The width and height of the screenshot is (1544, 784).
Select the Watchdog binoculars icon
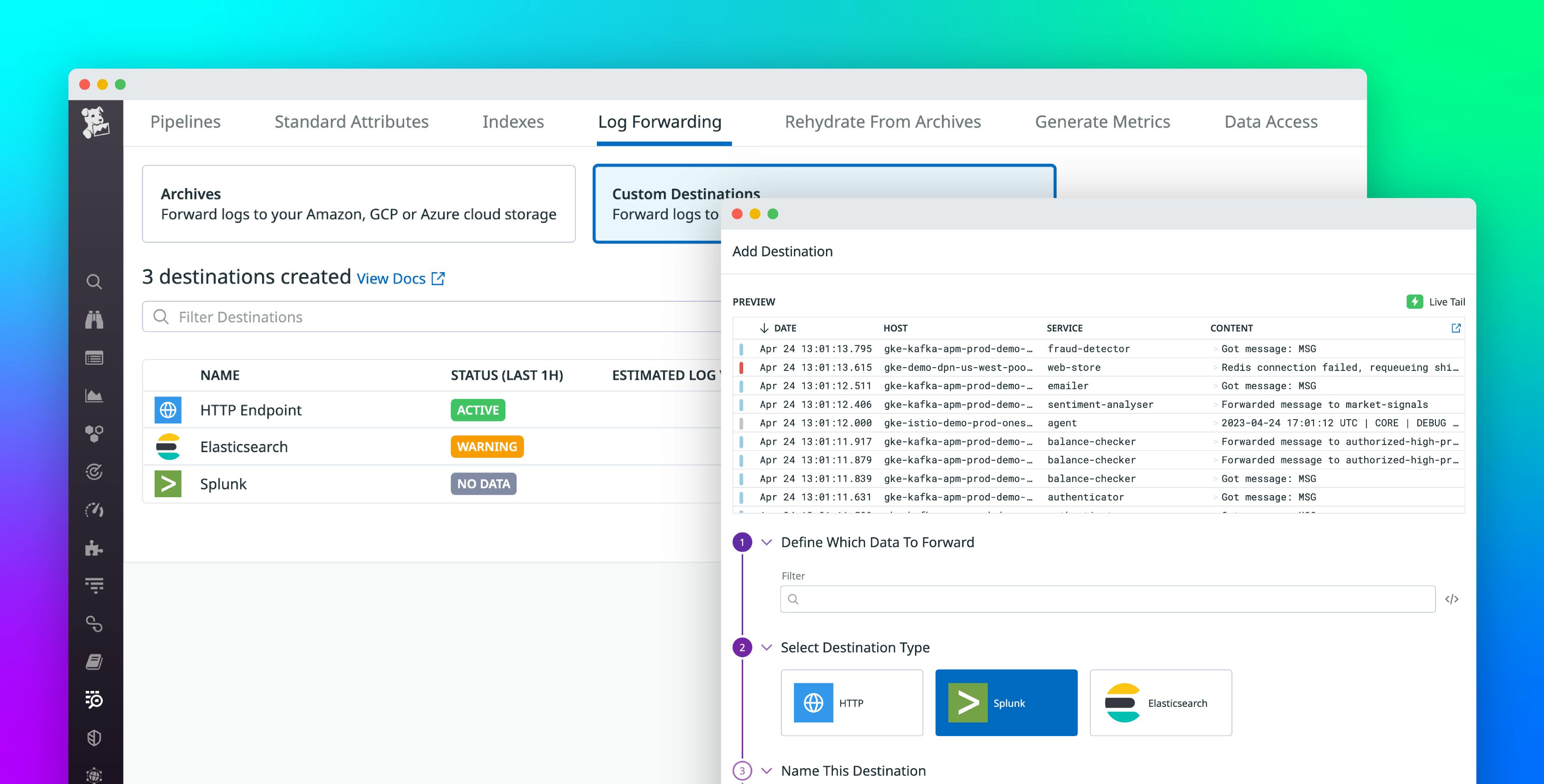pos(95,319)
